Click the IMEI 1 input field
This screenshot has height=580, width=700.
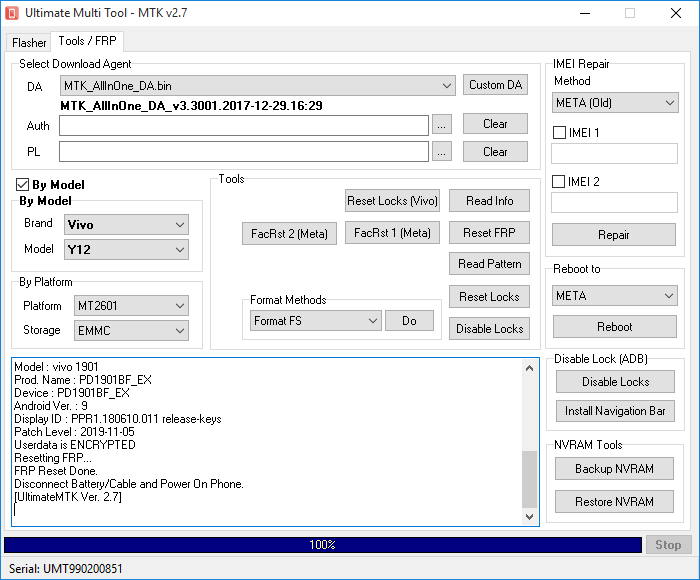[614, 154]
